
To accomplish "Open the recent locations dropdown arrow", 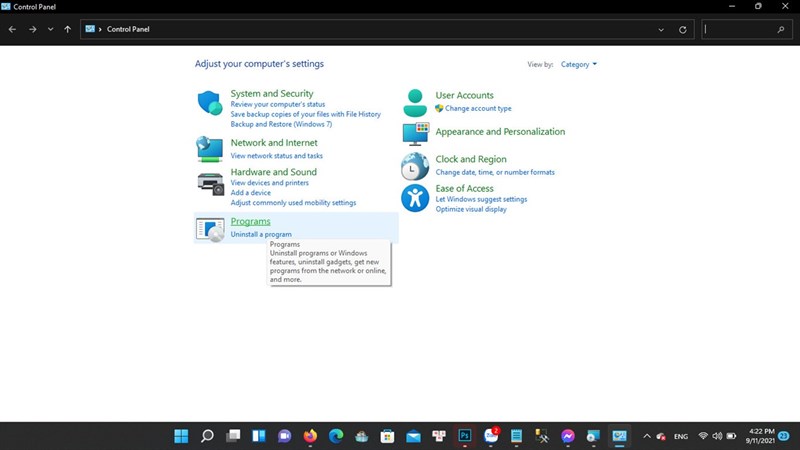I will (50, 30).
